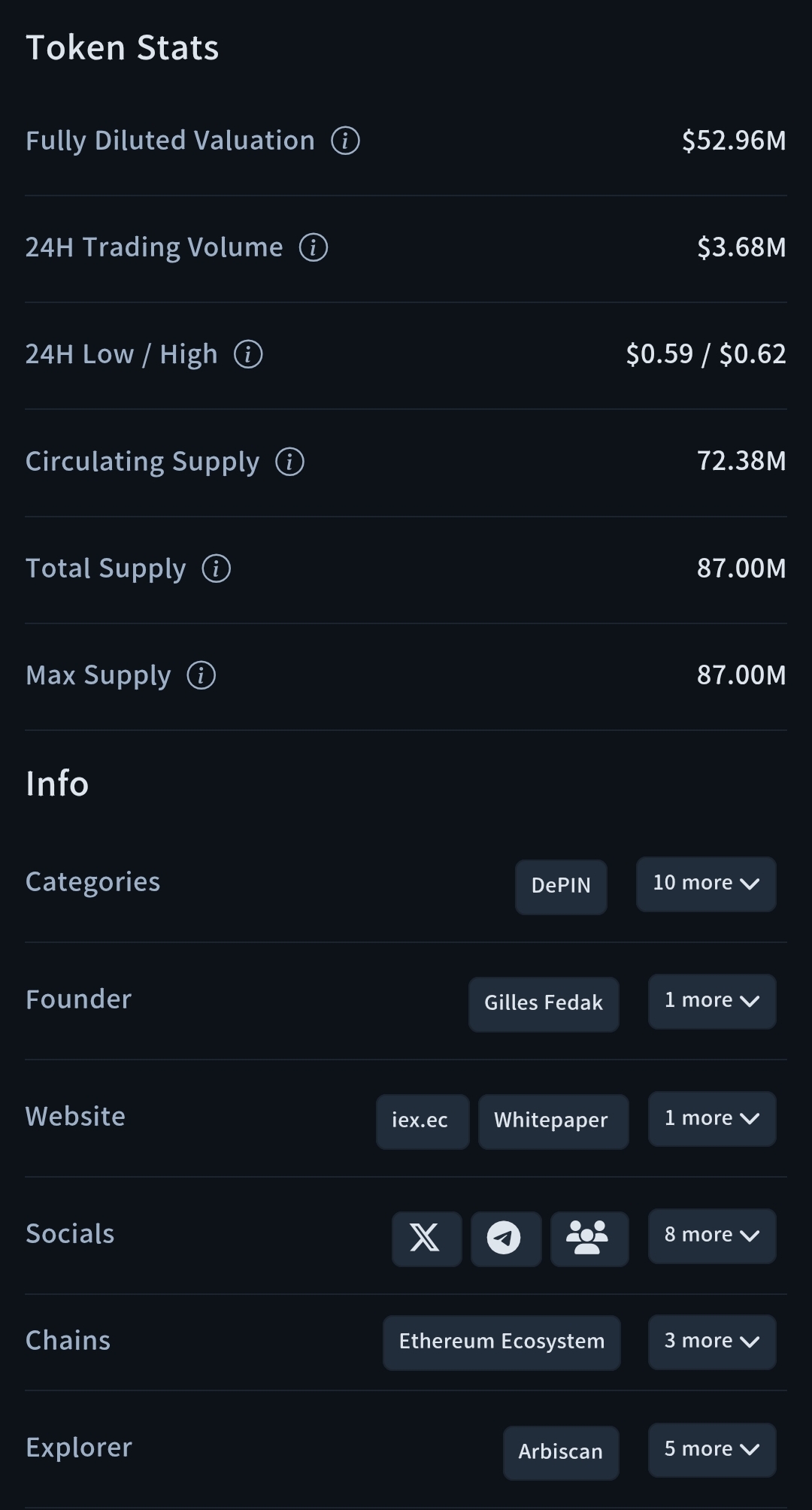Screen dimensions: 812x1510
Task: Open the Telegram social link
Action: (x=505, y=1239)
